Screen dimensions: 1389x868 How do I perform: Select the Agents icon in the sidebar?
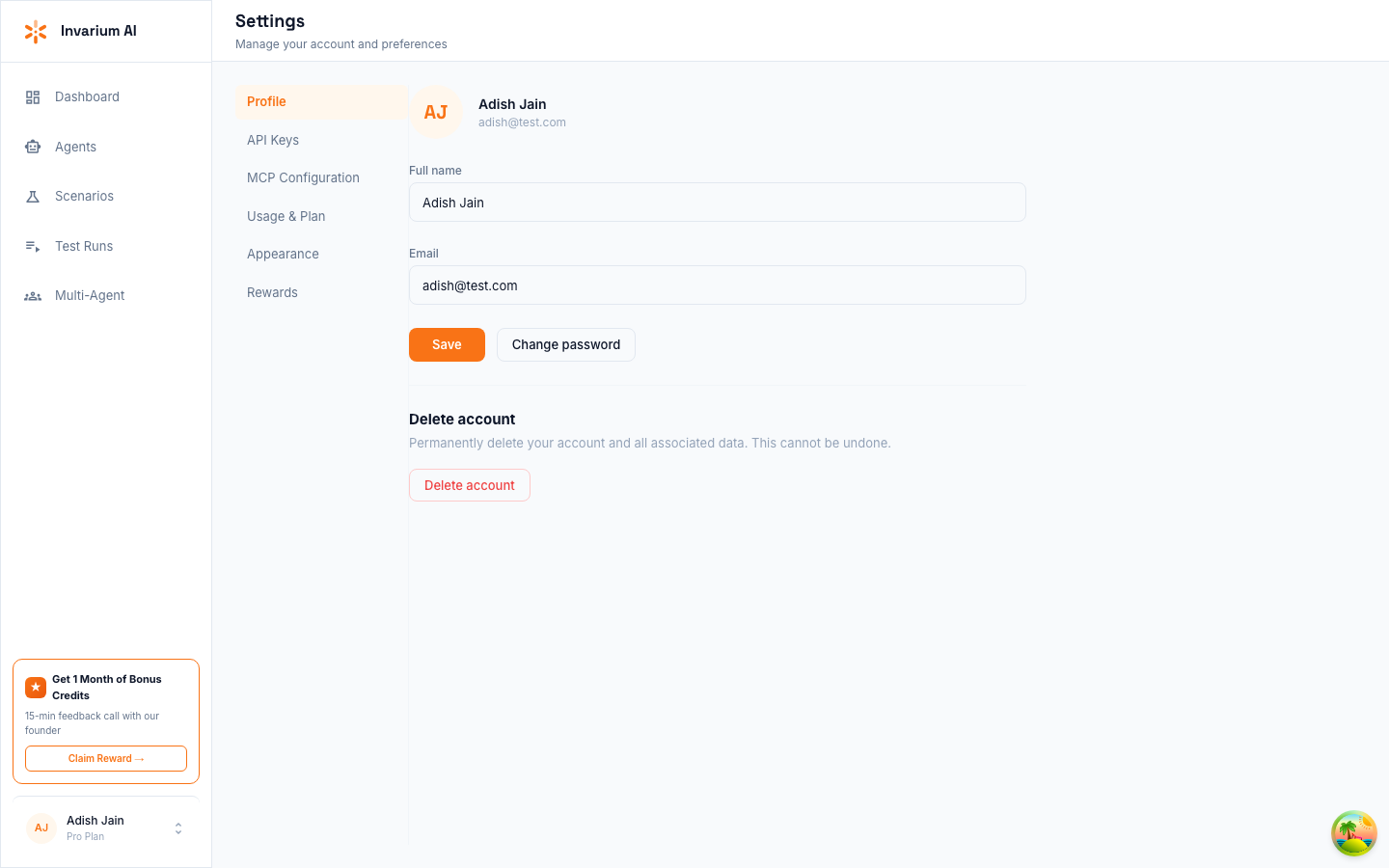click(32, 147)
